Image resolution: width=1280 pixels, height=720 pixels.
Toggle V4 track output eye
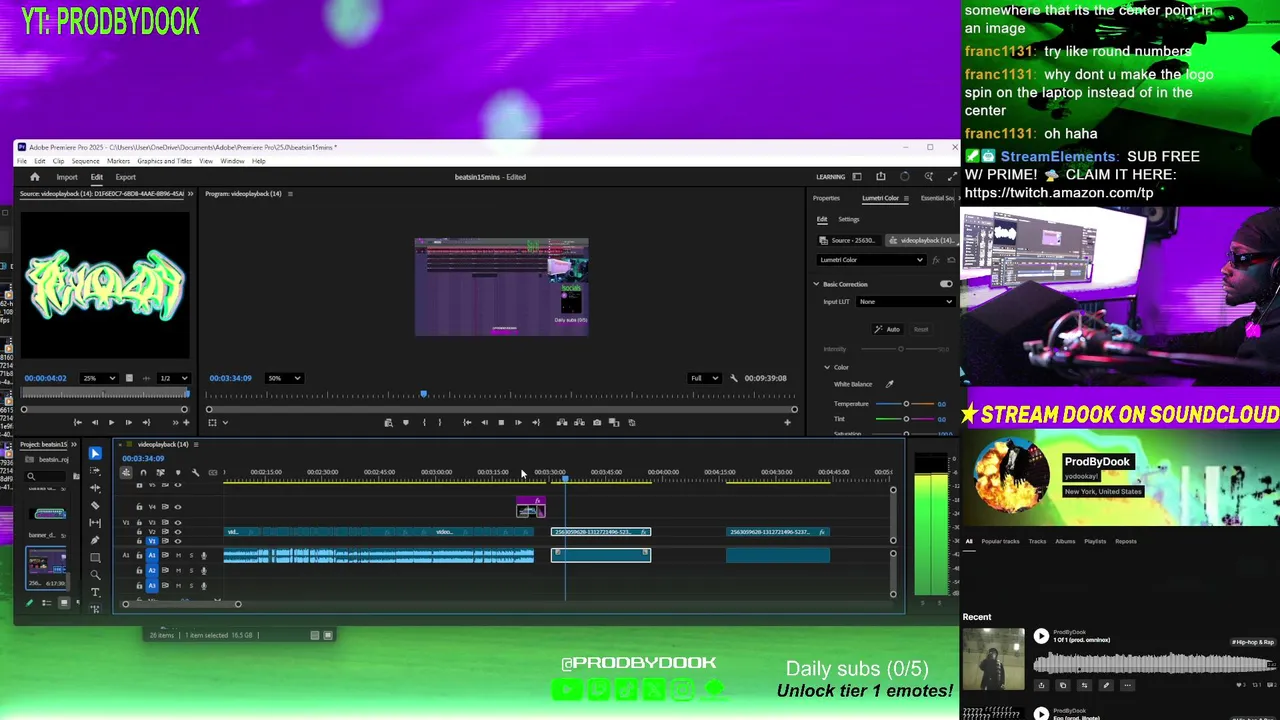click(x=178, y=507)
